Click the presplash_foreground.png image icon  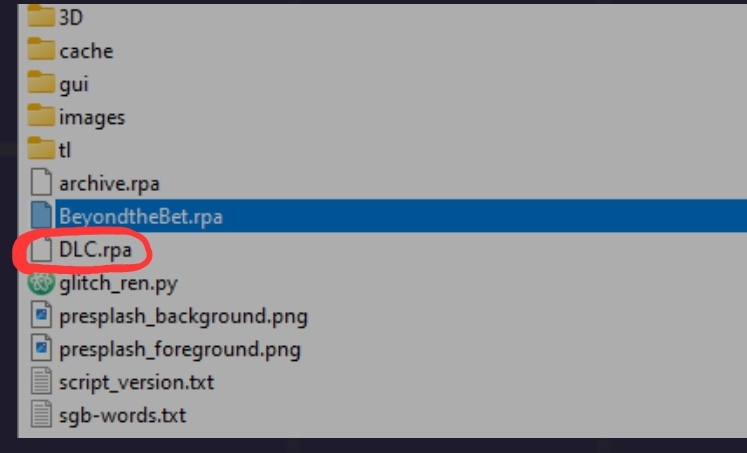click(x=41, y=349)
